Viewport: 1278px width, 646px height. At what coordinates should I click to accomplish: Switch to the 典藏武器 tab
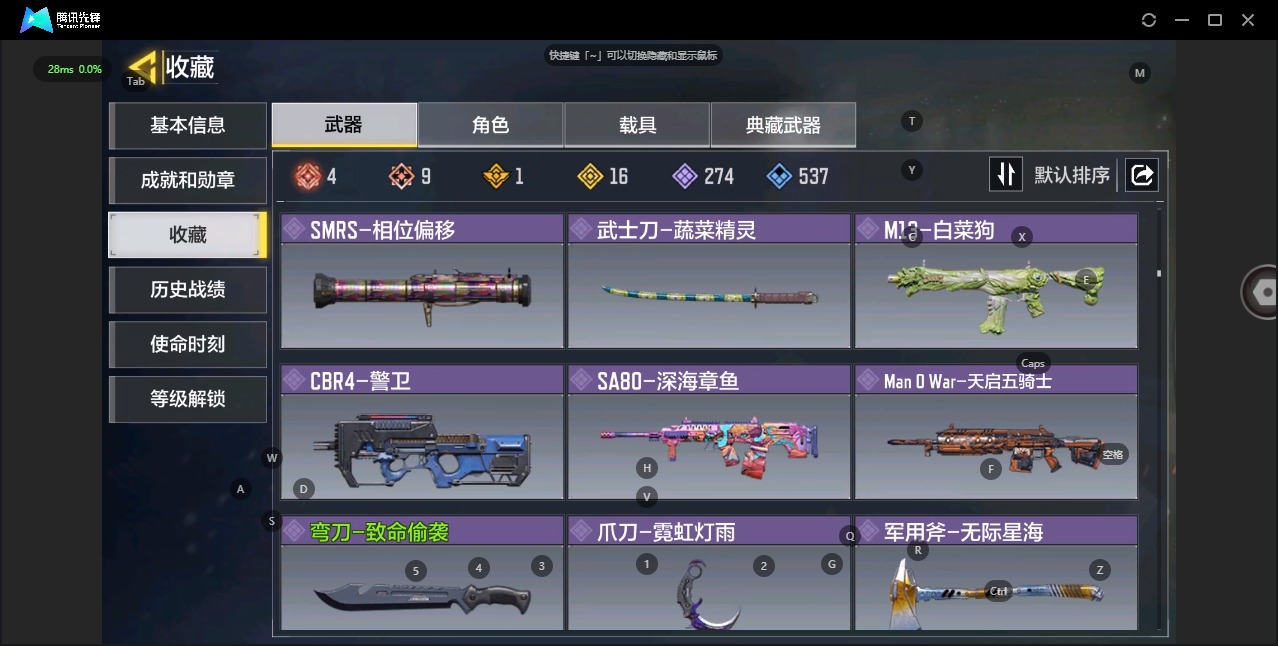point(783,125)
